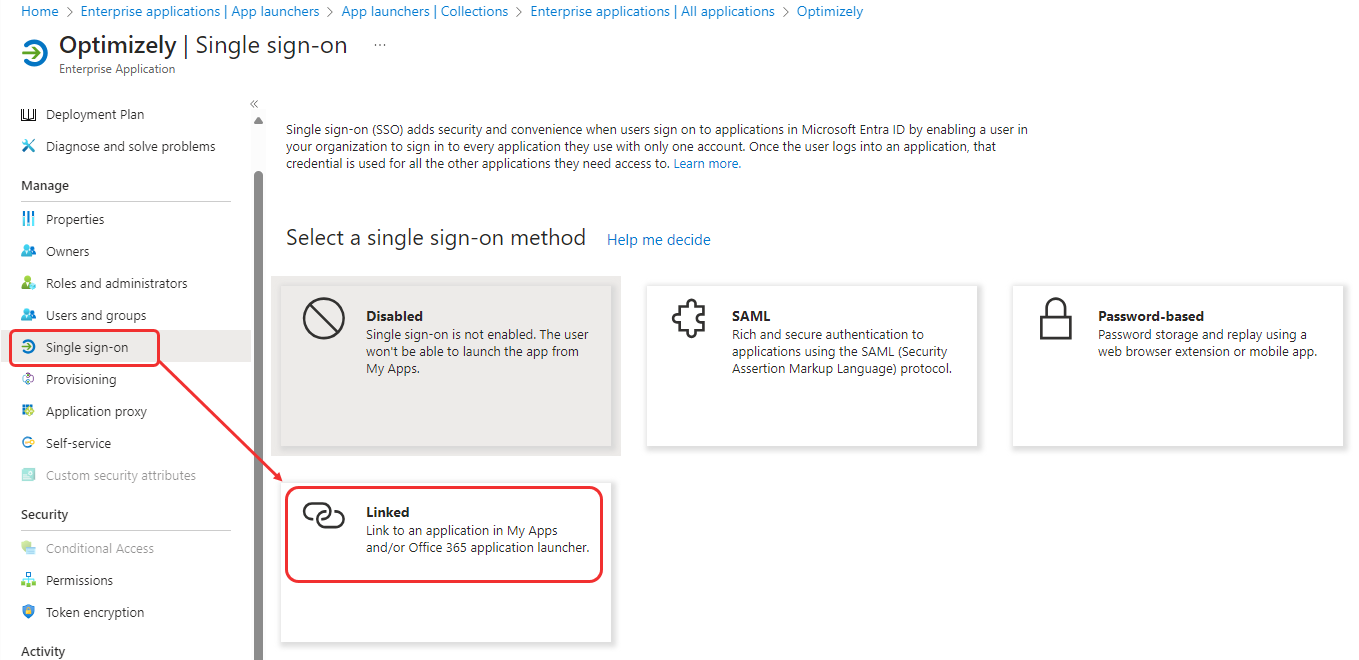This screenshot has width=1359, height=660.
Task: Click the SAML puzzle piece icon
Action: pos(689,319)
